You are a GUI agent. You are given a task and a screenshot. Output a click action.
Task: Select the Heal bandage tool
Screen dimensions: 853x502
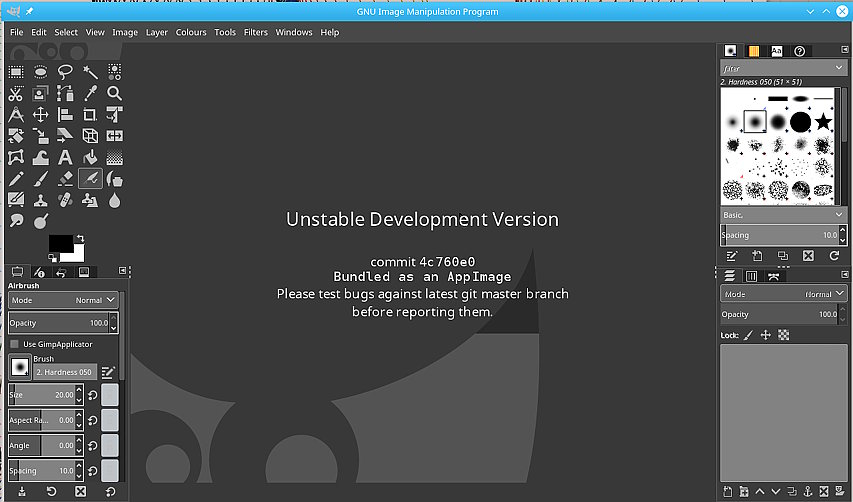pyautogui.click(x=65, y=201)
